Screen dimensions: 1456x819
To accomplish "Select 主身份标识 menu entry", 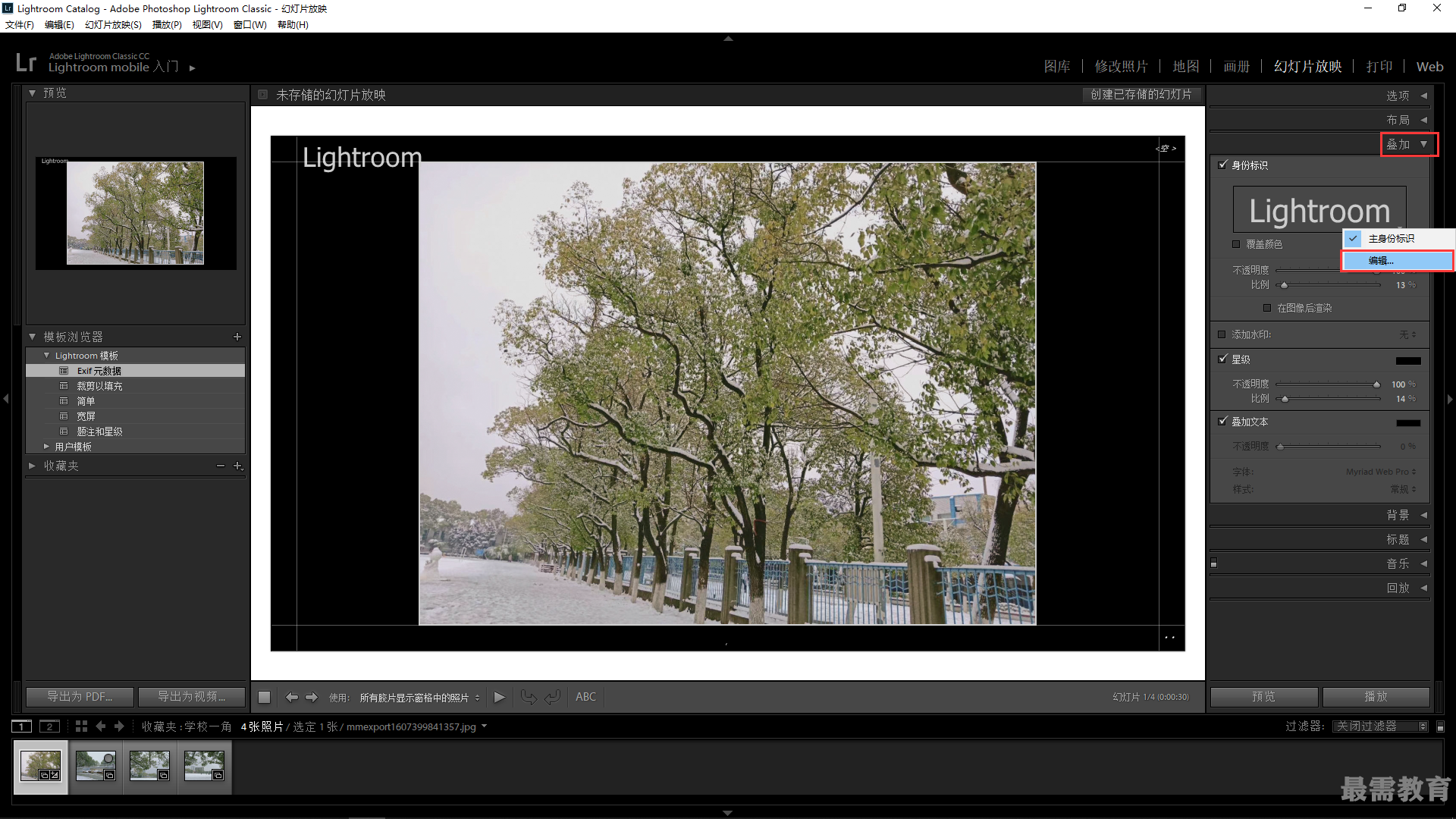I will pos(1398,238).
